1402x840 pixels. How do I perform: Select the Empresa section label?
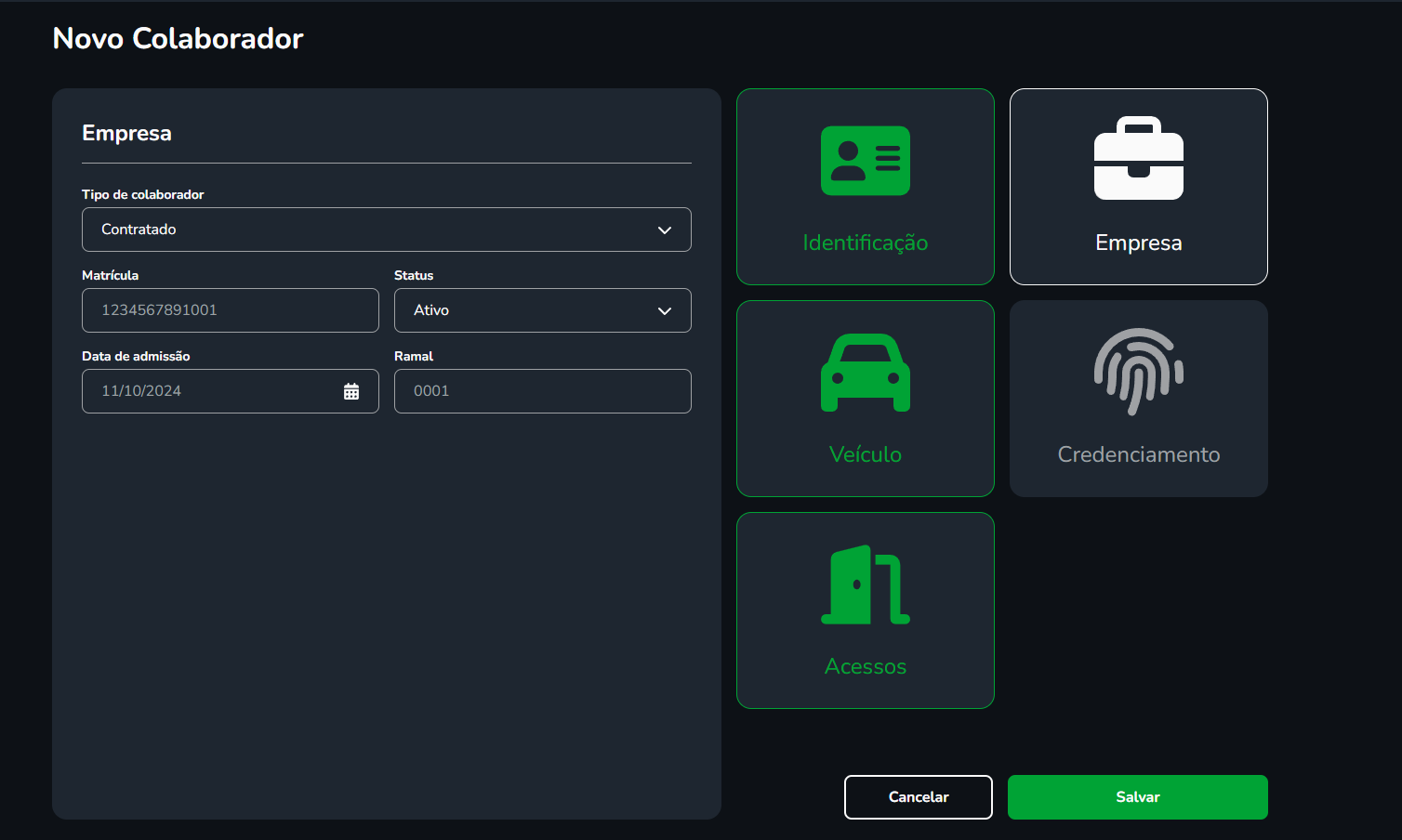coord(1138,243)
